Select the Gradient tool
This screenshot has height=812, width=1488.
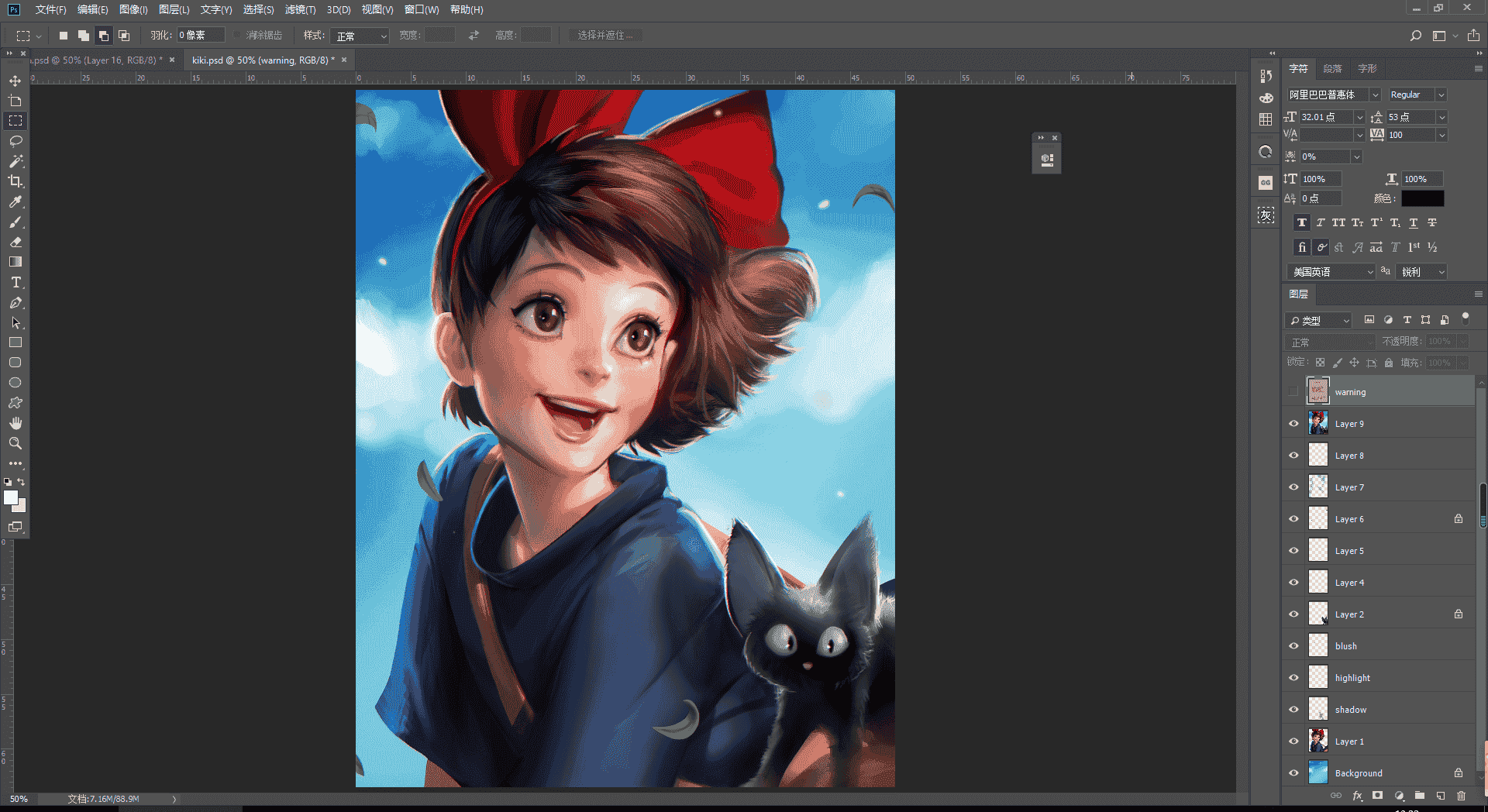point(15,262)
